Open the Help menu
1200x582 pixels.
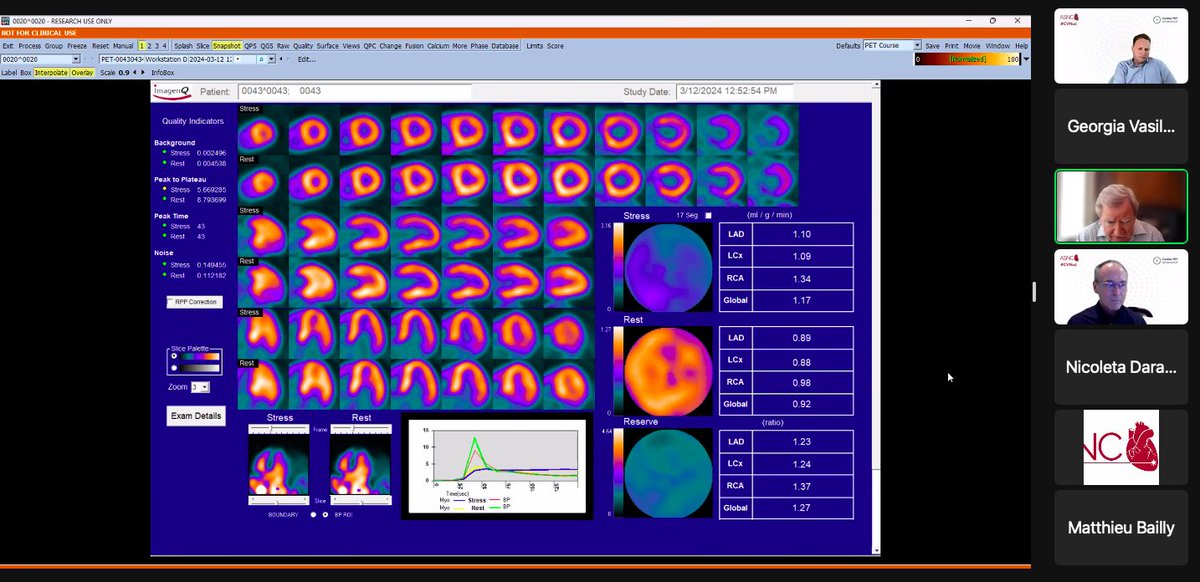pyautogui.click(x=1021, y=46)
